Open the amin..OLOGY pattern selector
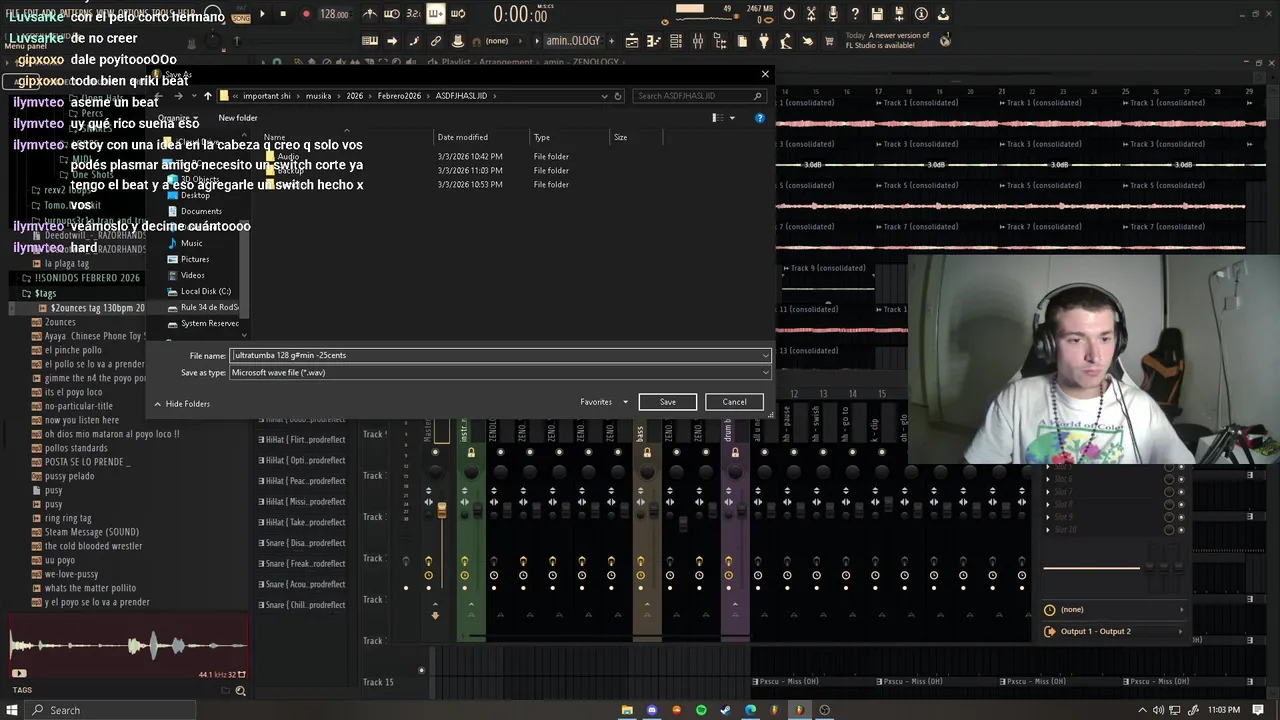The width and height of the screenshot is (1280, 720). coord(573,41)
